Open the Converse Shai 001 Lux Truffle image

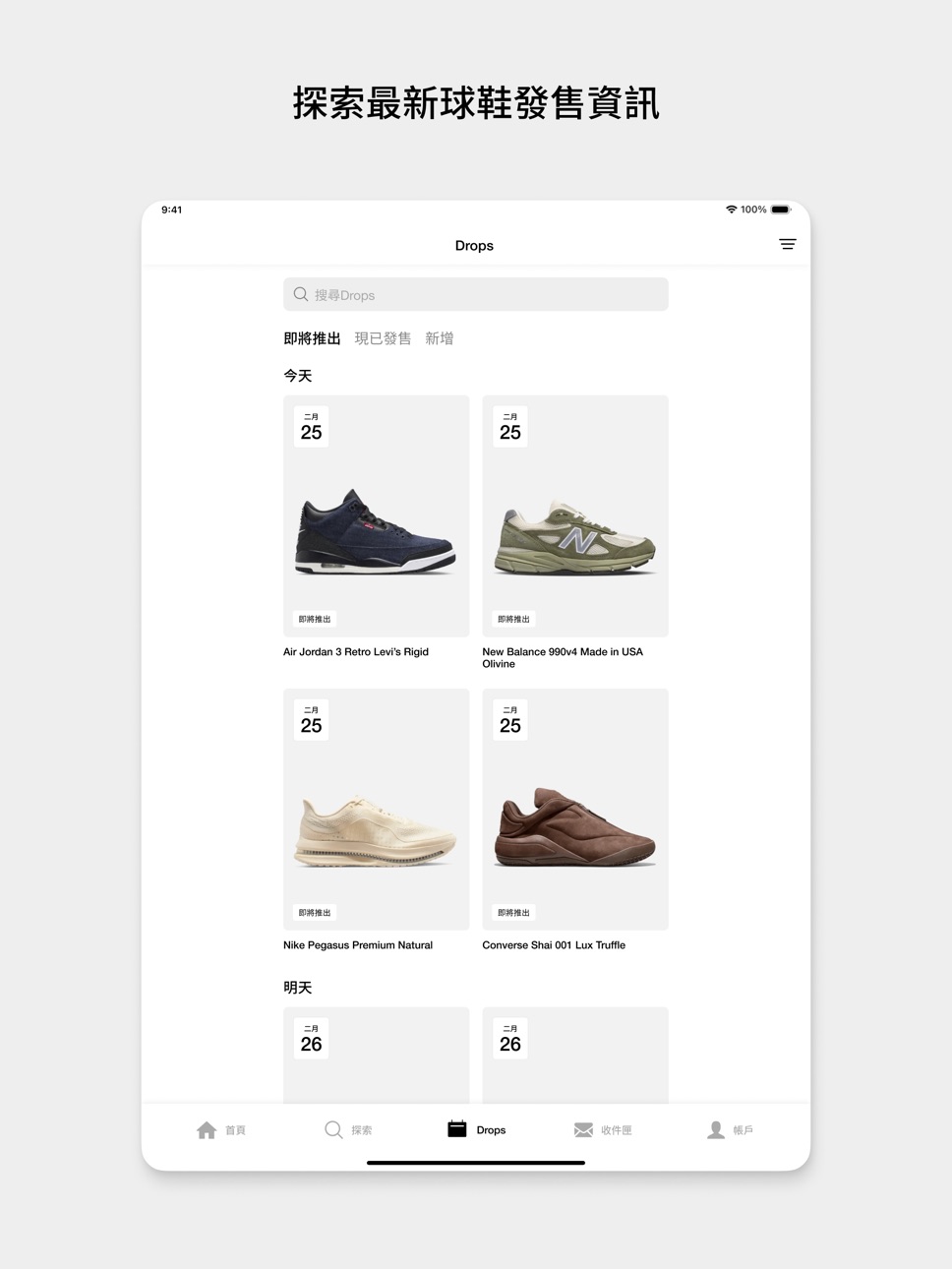click(x=575, y=827)
